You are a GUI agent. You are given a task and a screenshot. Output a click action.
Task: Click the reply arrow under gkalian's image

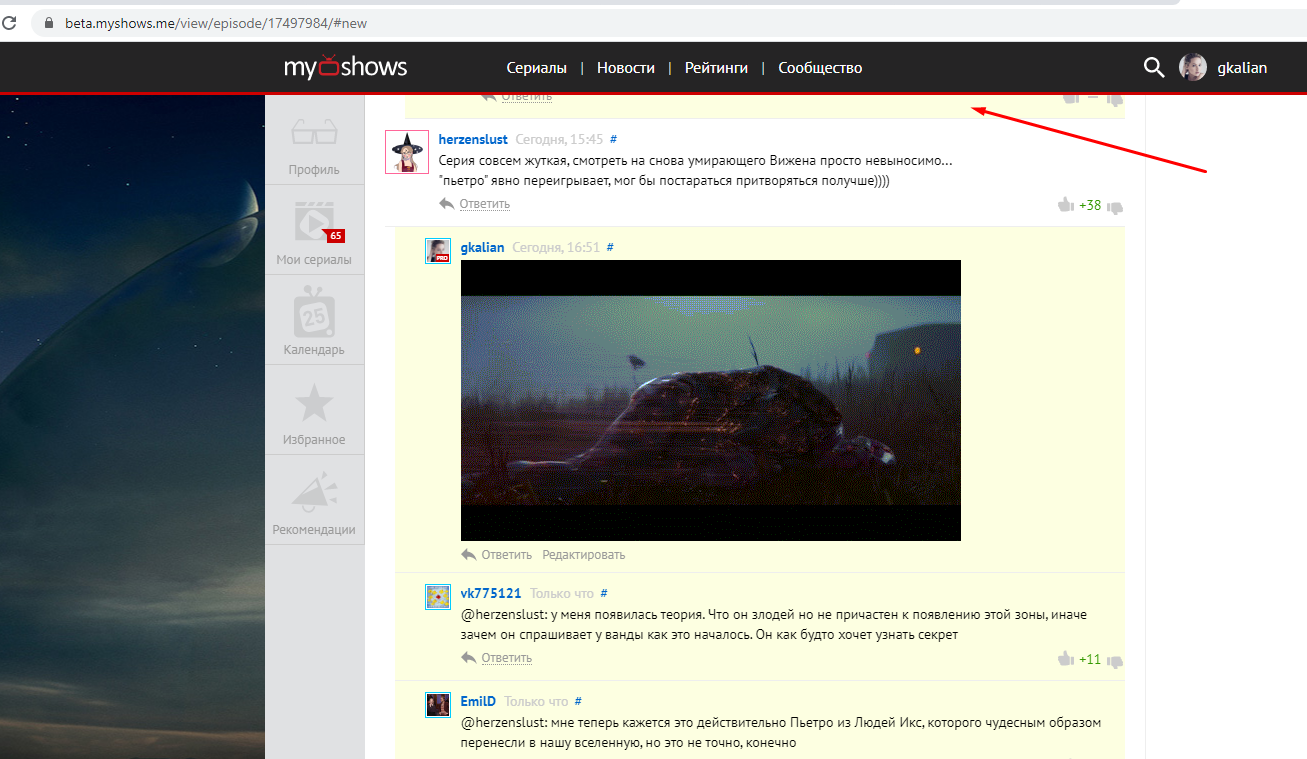[x=469, y=554]
